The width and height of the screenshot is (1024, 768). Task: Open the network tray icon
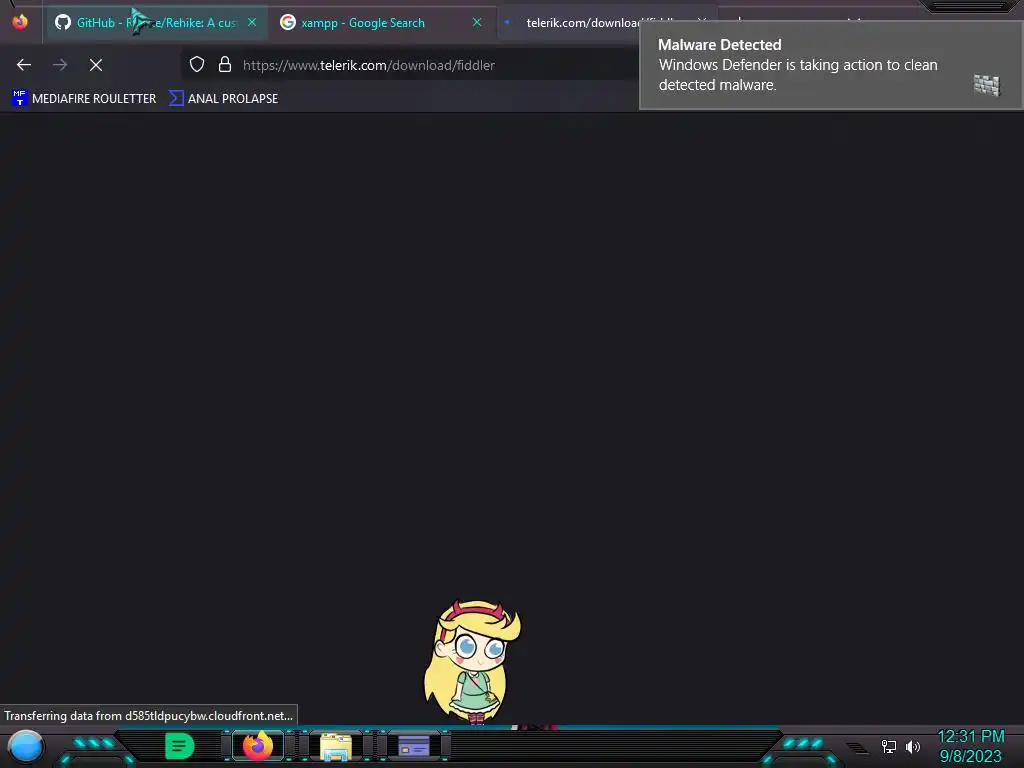click(x=889, y=746)
